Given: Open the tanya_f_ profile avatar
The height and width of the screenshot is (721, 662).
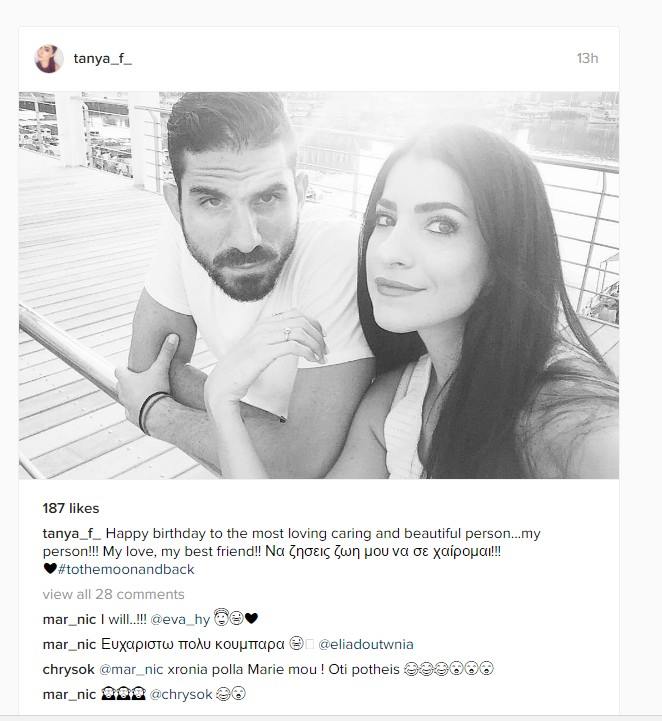Looking at the screenshot, I should click(49, 59).
